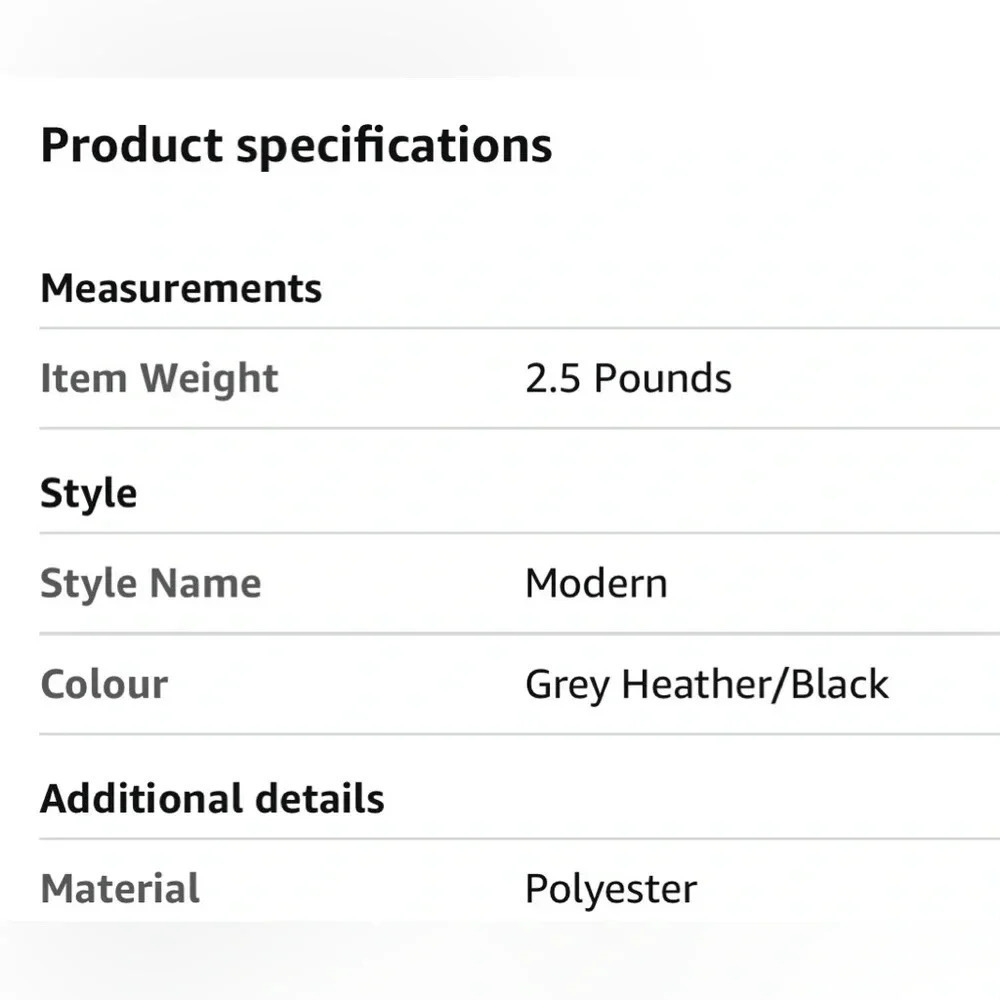This screenshot has width=1000, height=1000.
Task: Select the 2.5 Pounds value
Action: [628, 378]
